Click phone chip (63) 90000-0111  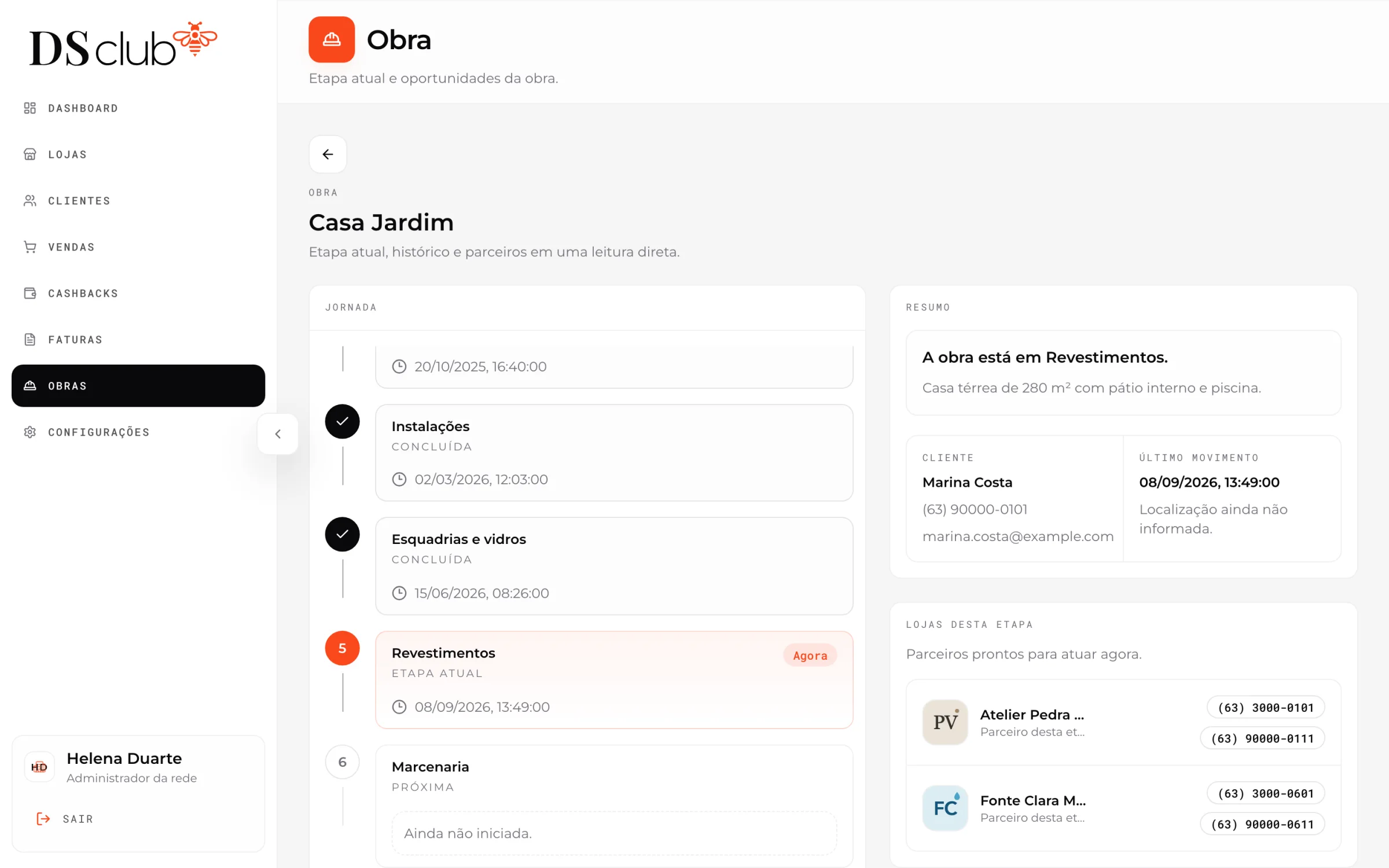tap(1262, 738)
